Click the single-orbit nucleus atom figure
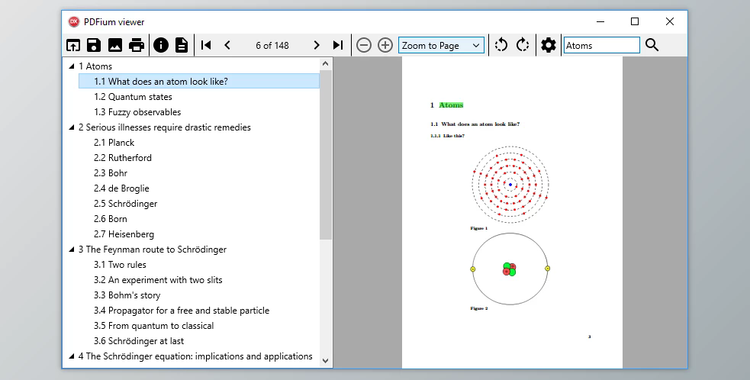 click(x=510, y=269)
